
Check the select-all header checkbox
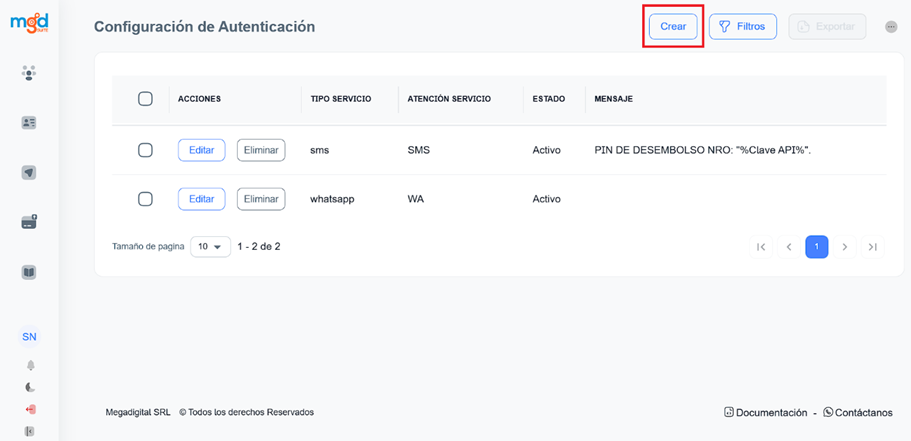(x=145, y=99)
